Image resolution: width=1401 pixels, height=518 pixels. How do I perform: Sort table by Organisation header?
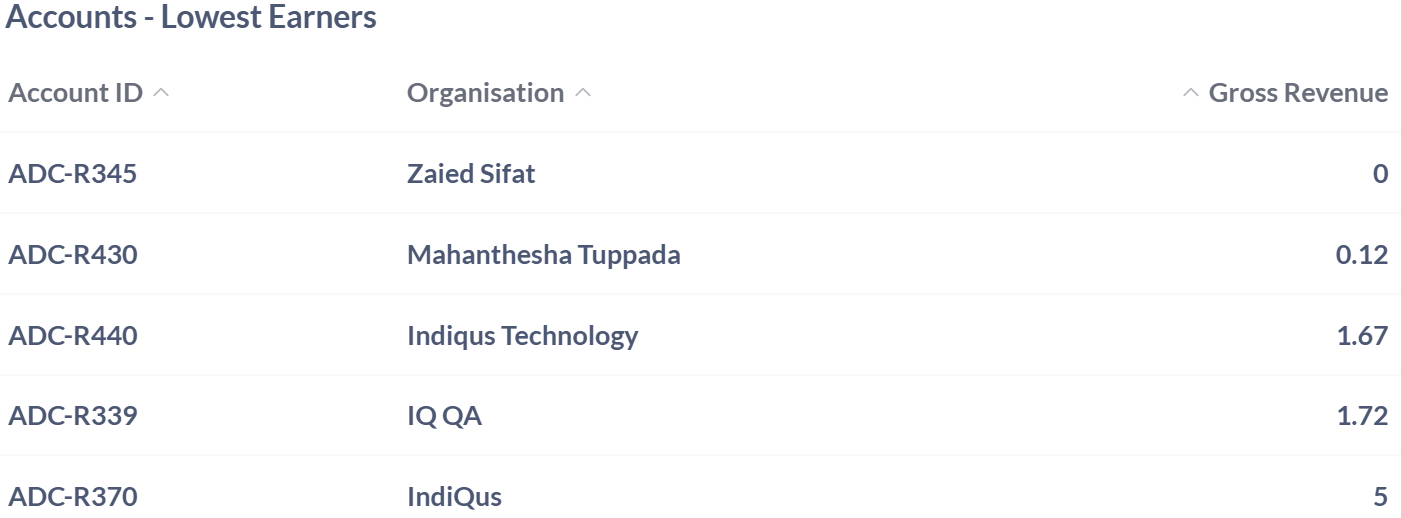(485, 93)
